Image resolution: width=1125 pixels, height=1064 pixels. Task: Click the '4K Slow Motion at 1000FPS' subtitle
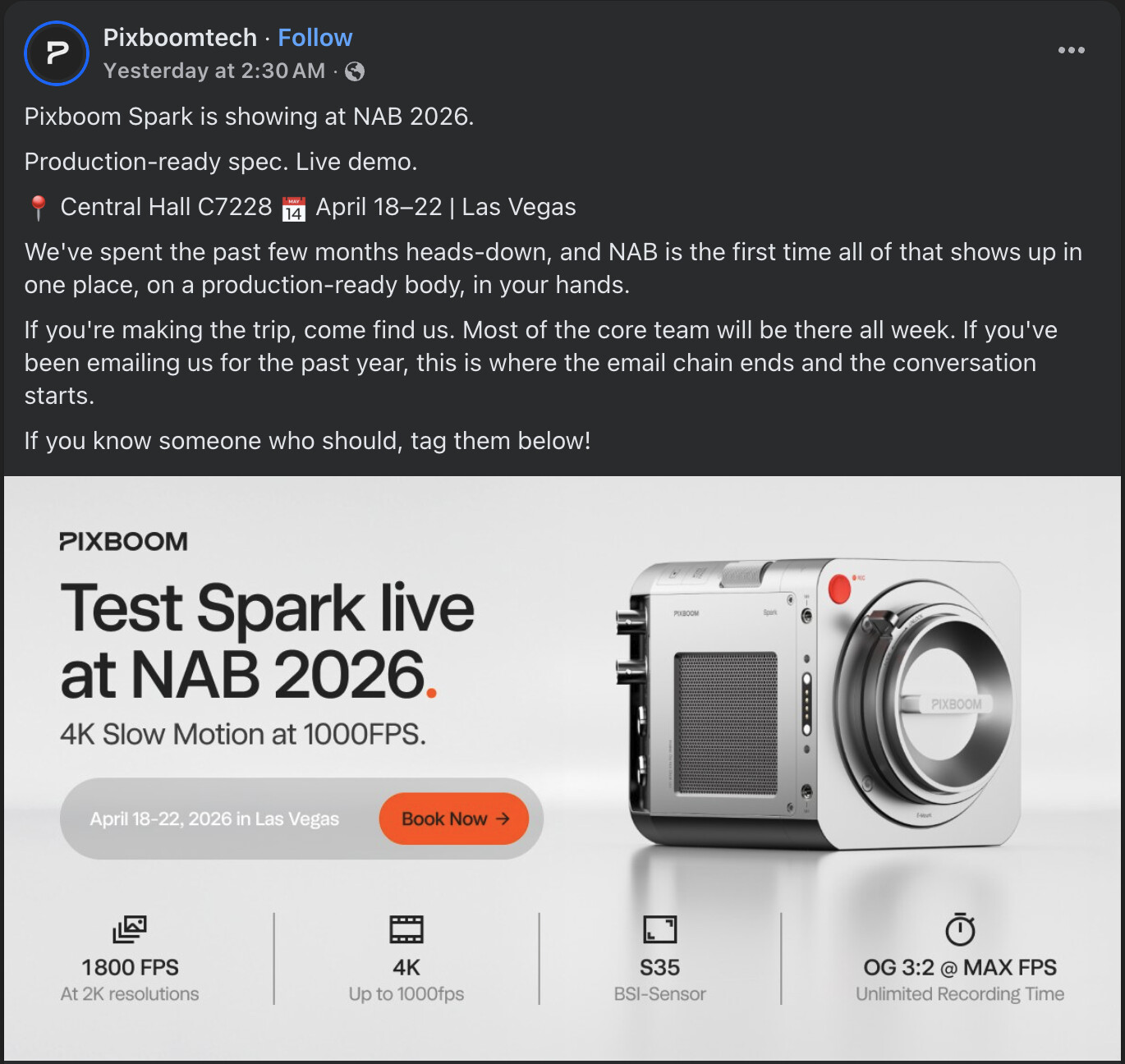click(243, 734)
